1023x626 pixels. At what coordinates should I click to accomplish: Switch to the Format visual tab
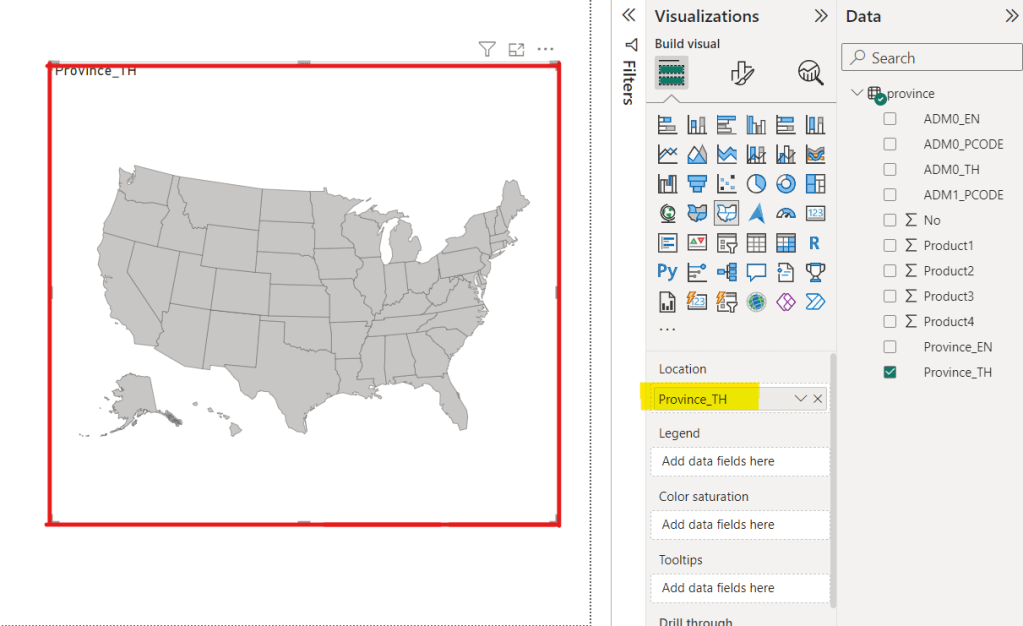[x=741, y=73]
